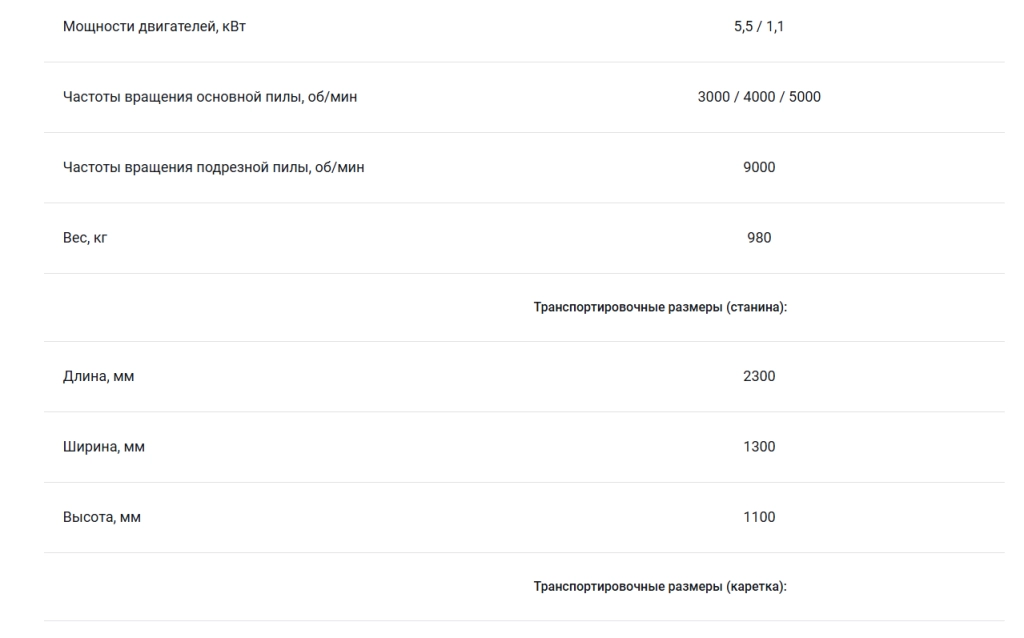Viewport: 1024px width, 638px height.
Task: Select the 3000 / 4000 / 5000 value
Action: coord(759,97)
